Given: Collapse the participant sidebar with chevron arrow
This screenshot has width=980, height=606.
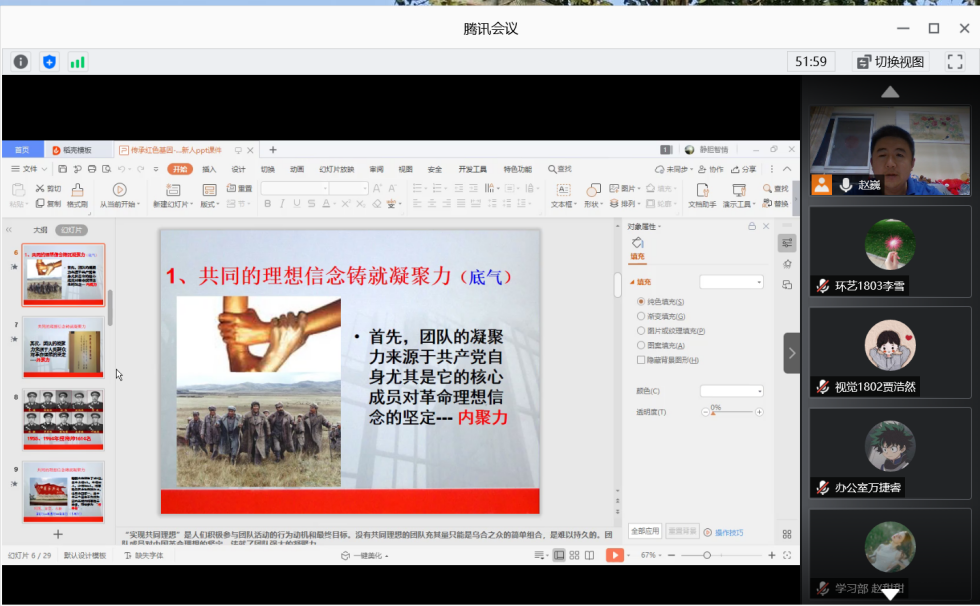Looking at the screenshot, I should (792, 353).
